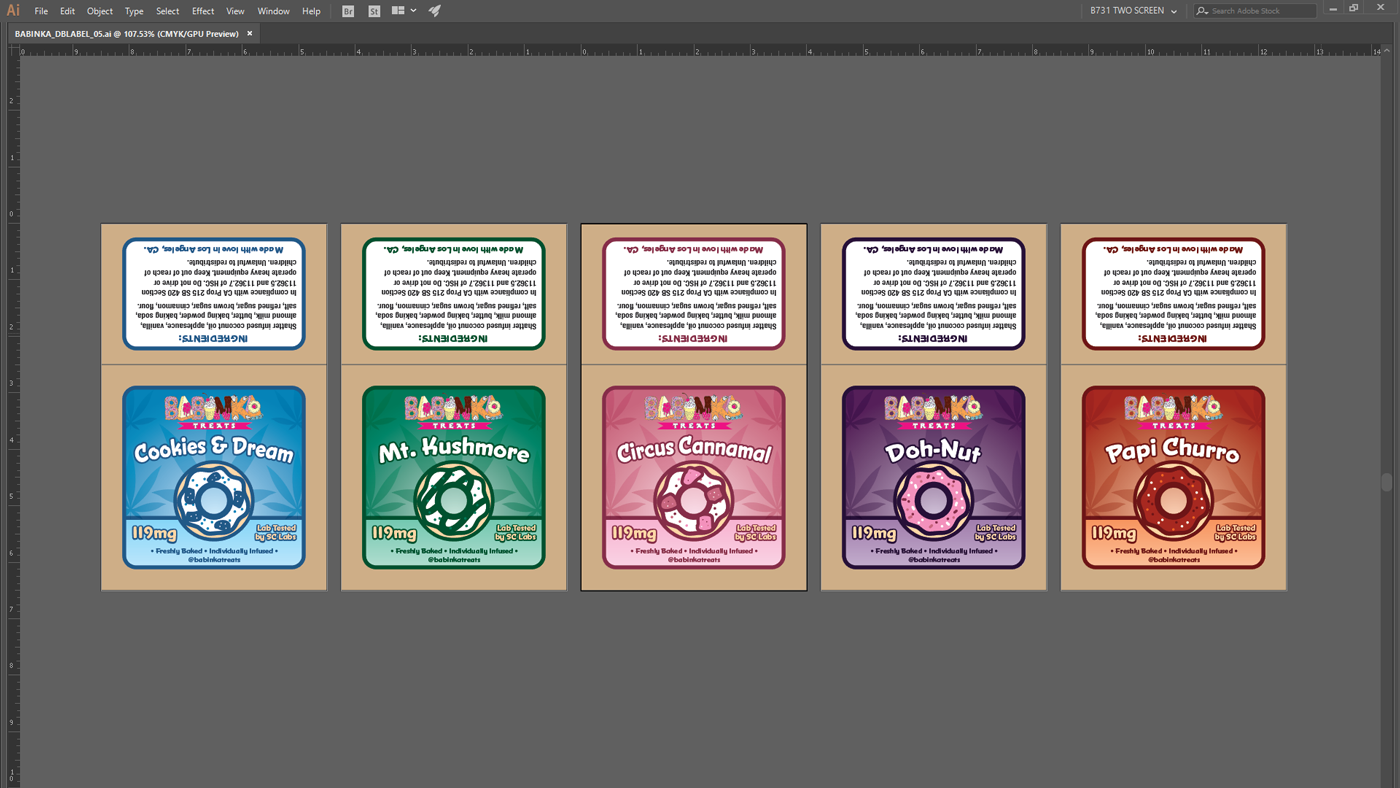The image size is (1400, 788).
Task: Open the Select menu
Action: click(x=167, y=11)
